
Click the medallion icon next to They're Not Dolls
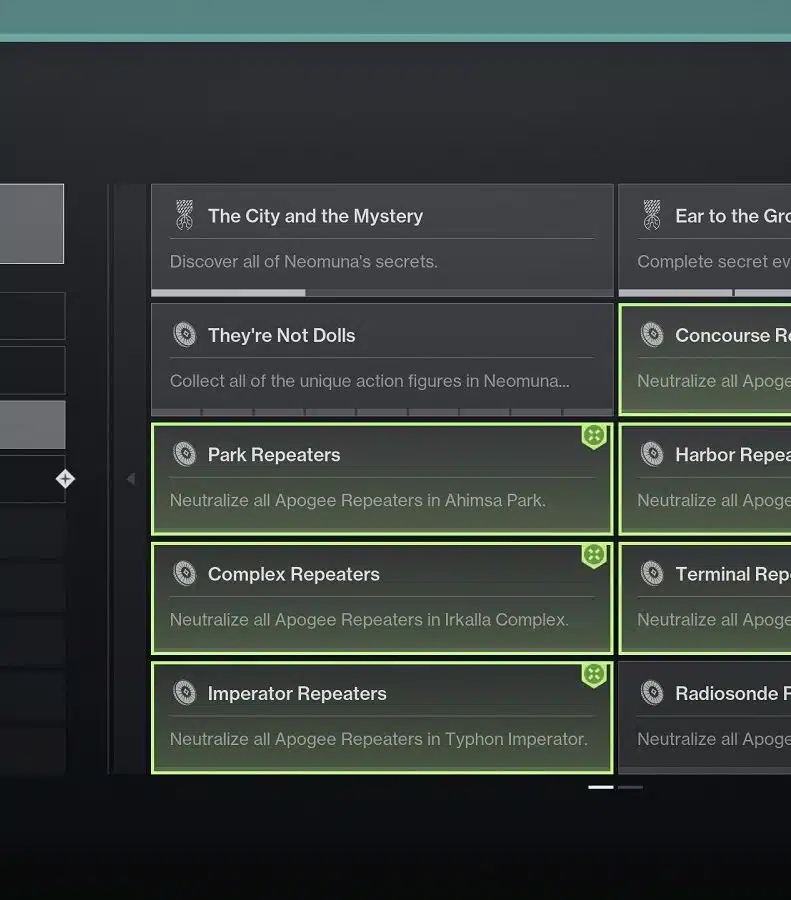point(185,335)
